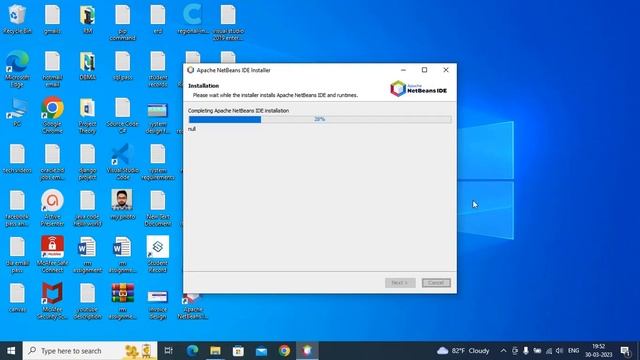Open the sql pass file icon
640x360 pixels.
(x=122, y=65)
